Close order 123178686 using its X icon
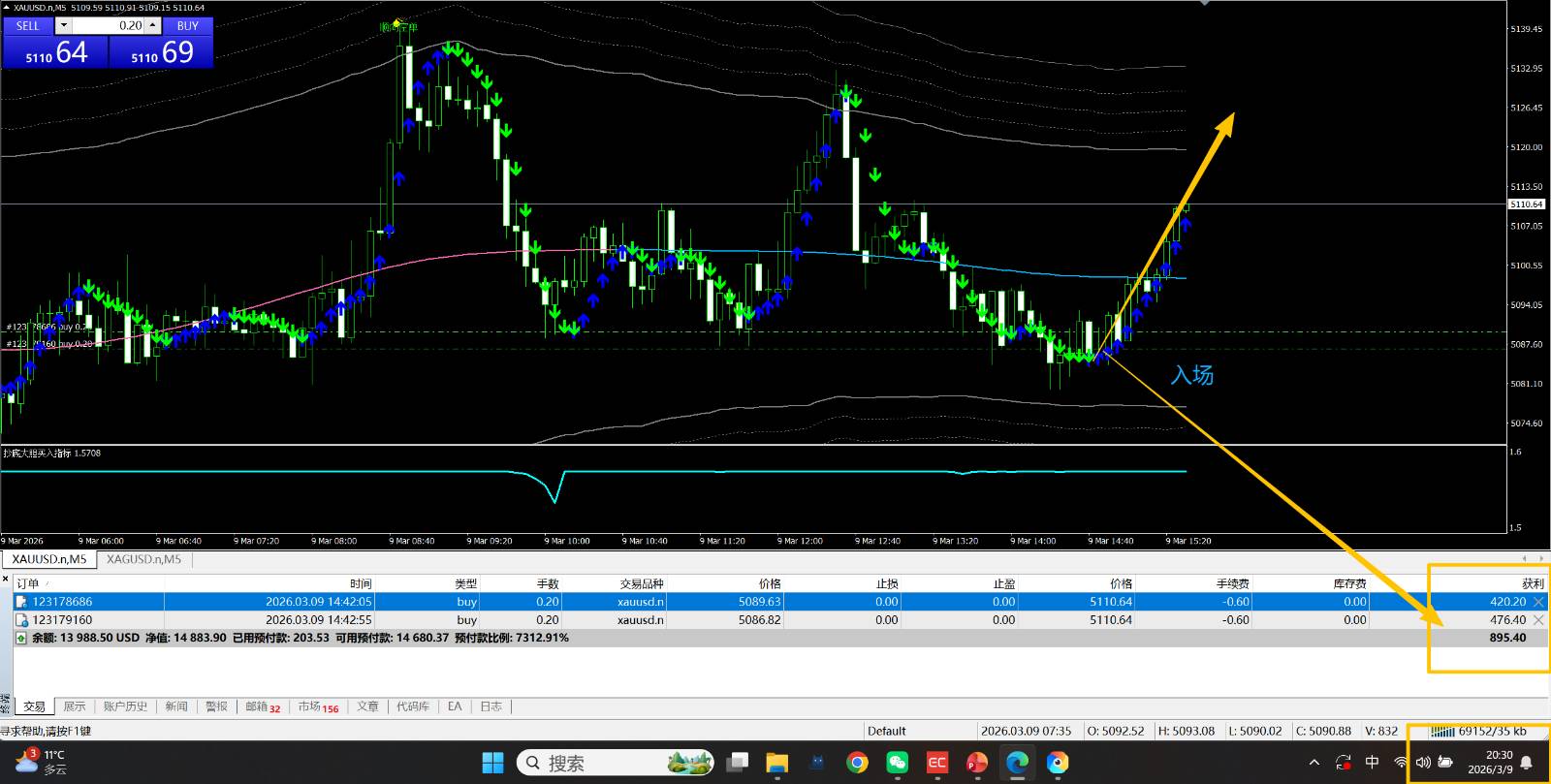The width and height of the screenshot is (1551, 784). point(1538,602)
